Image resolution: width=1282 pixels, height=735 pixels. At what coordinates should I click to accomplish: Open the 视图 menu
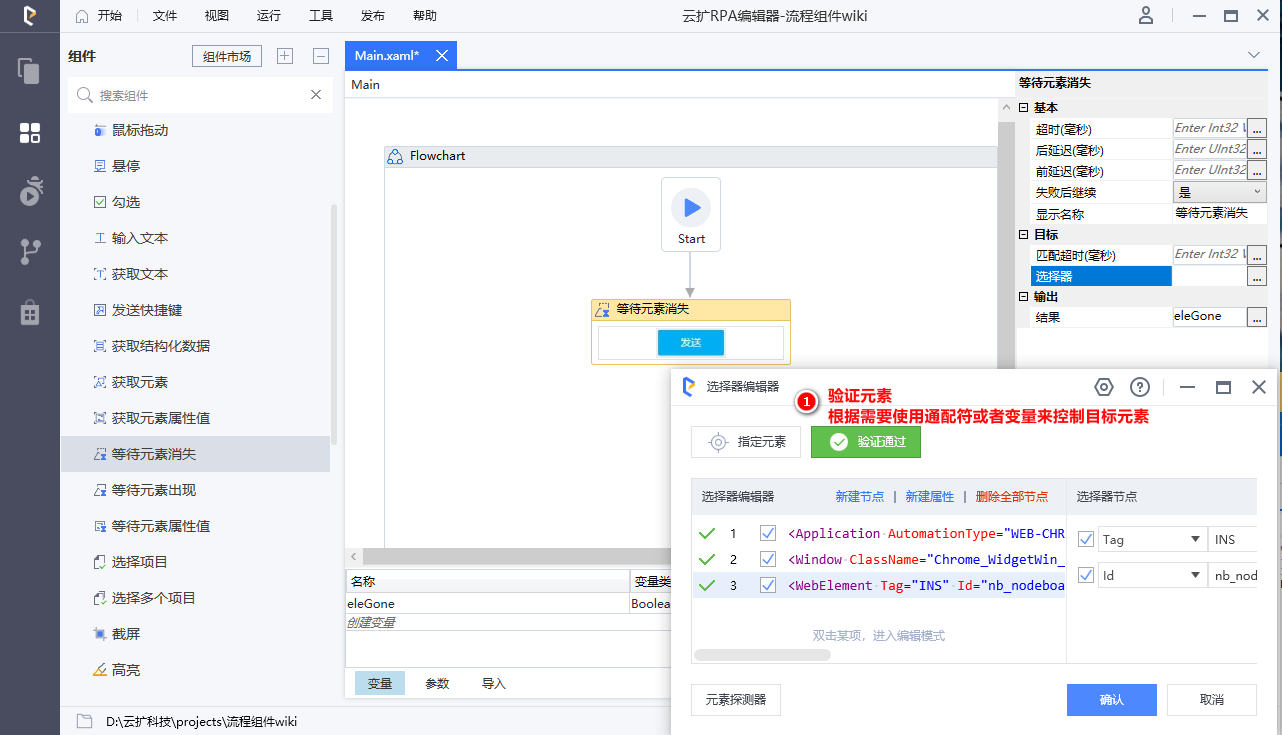coord(216,16)
